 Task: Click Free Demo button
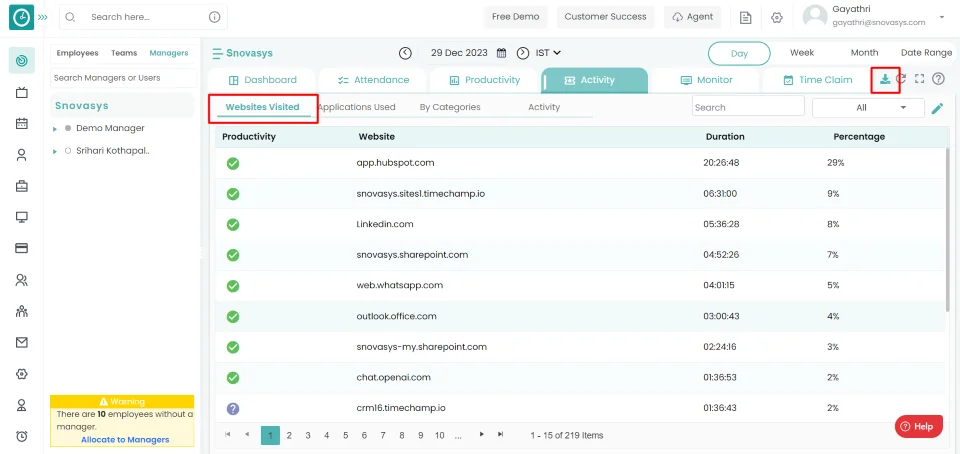[516, 17]
